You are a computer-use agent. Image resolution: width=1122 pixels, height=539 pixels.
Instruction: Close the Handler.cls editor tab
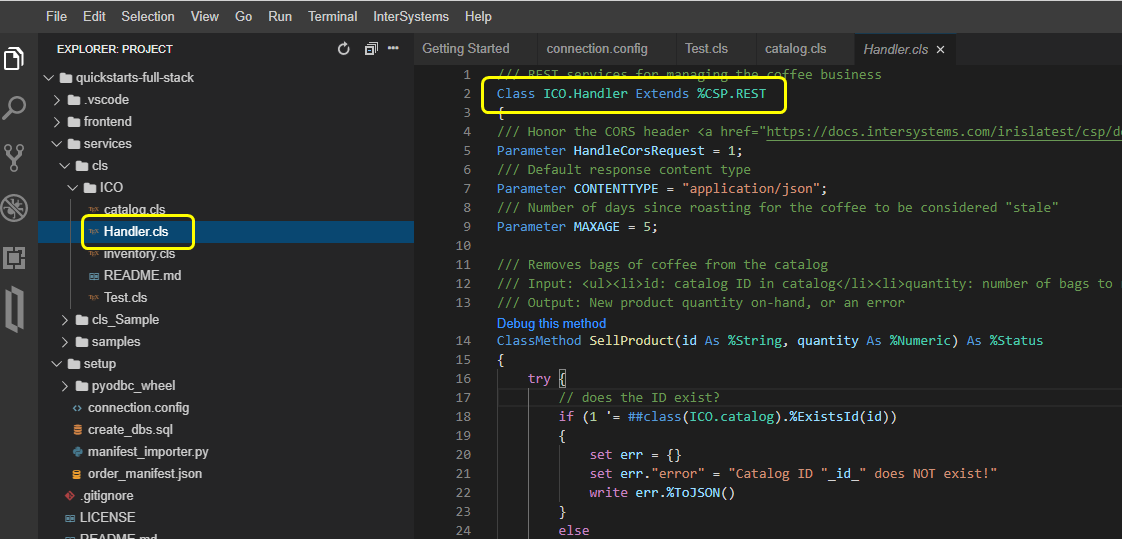tap(940, 49)
